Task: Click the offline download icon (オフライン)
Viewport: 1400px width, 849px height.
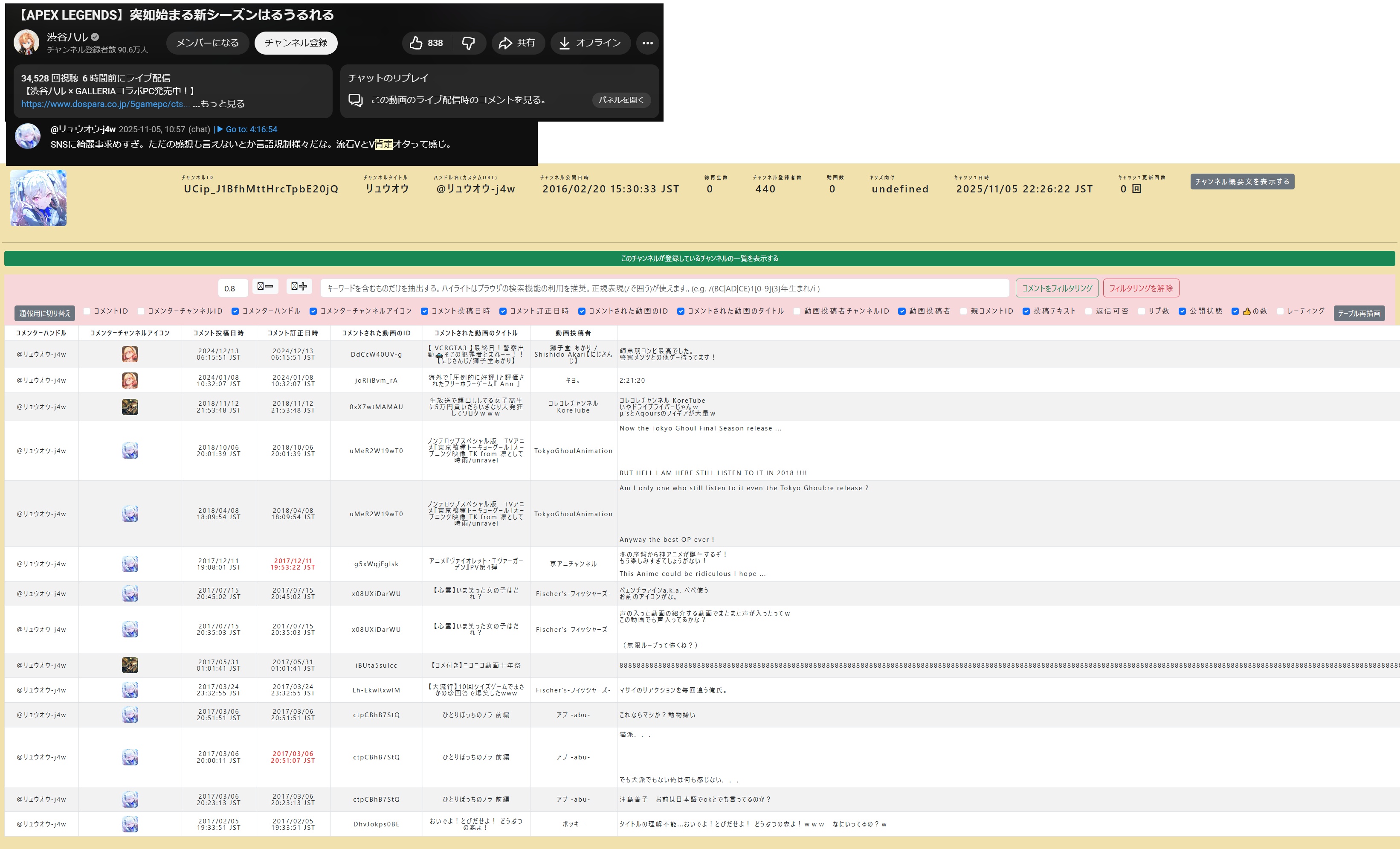Action: [564, 43]
